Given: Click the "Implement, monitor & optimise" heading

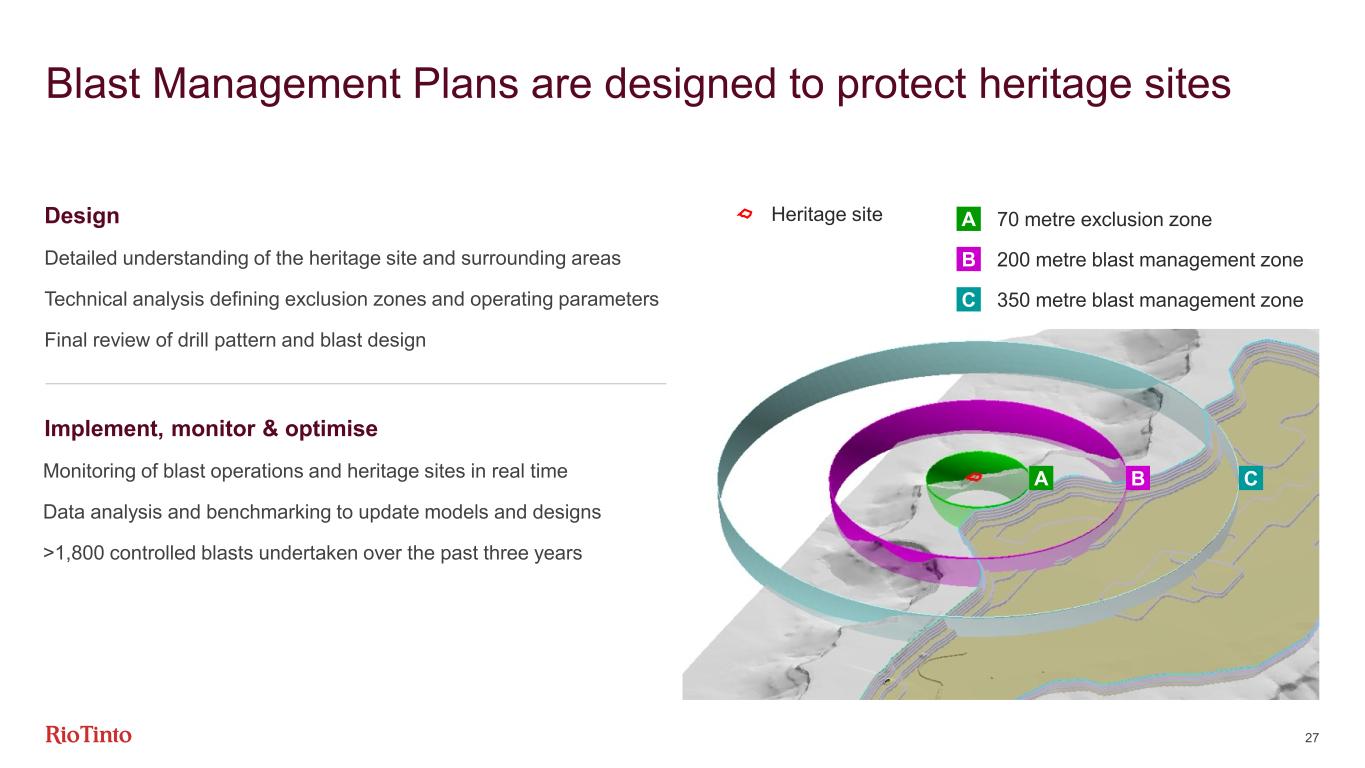Looking at the screenshot, I should click(x=211, y=429).
